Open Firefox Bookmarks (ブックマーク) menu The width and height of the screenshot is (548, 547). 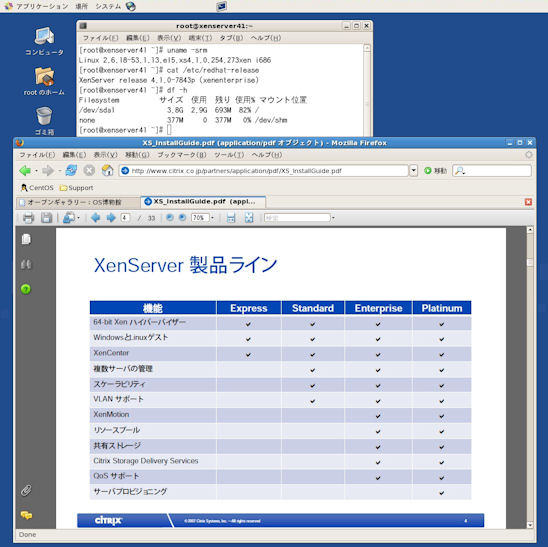[182, 154]
